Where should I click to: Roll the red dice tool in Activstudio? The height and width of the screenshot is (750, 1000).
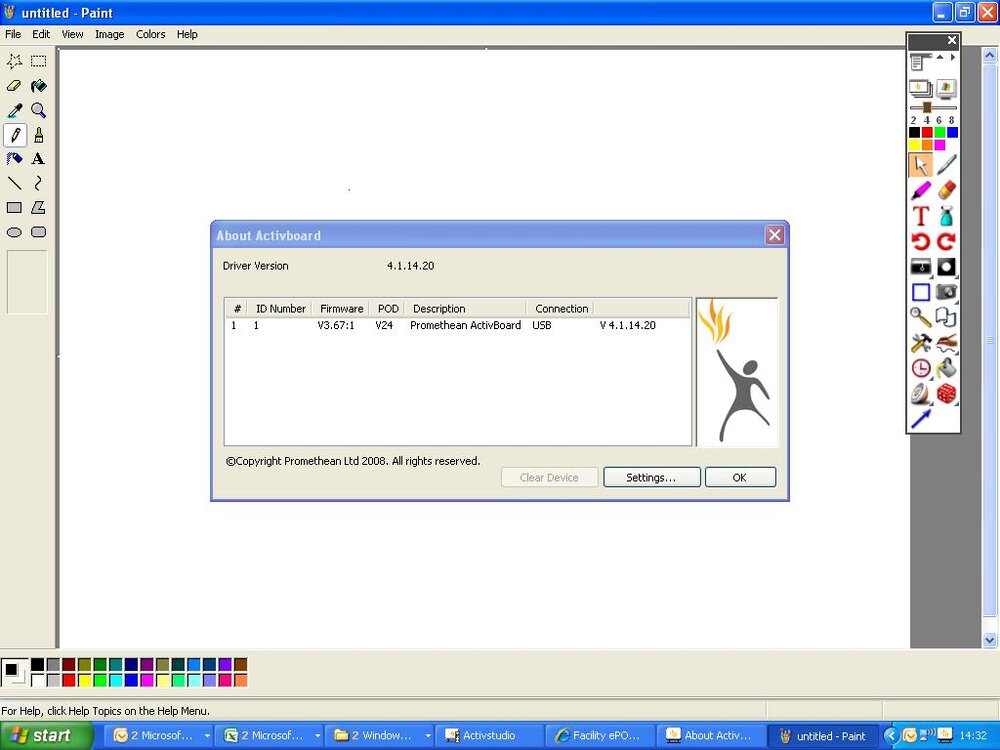tap(946, 393)
